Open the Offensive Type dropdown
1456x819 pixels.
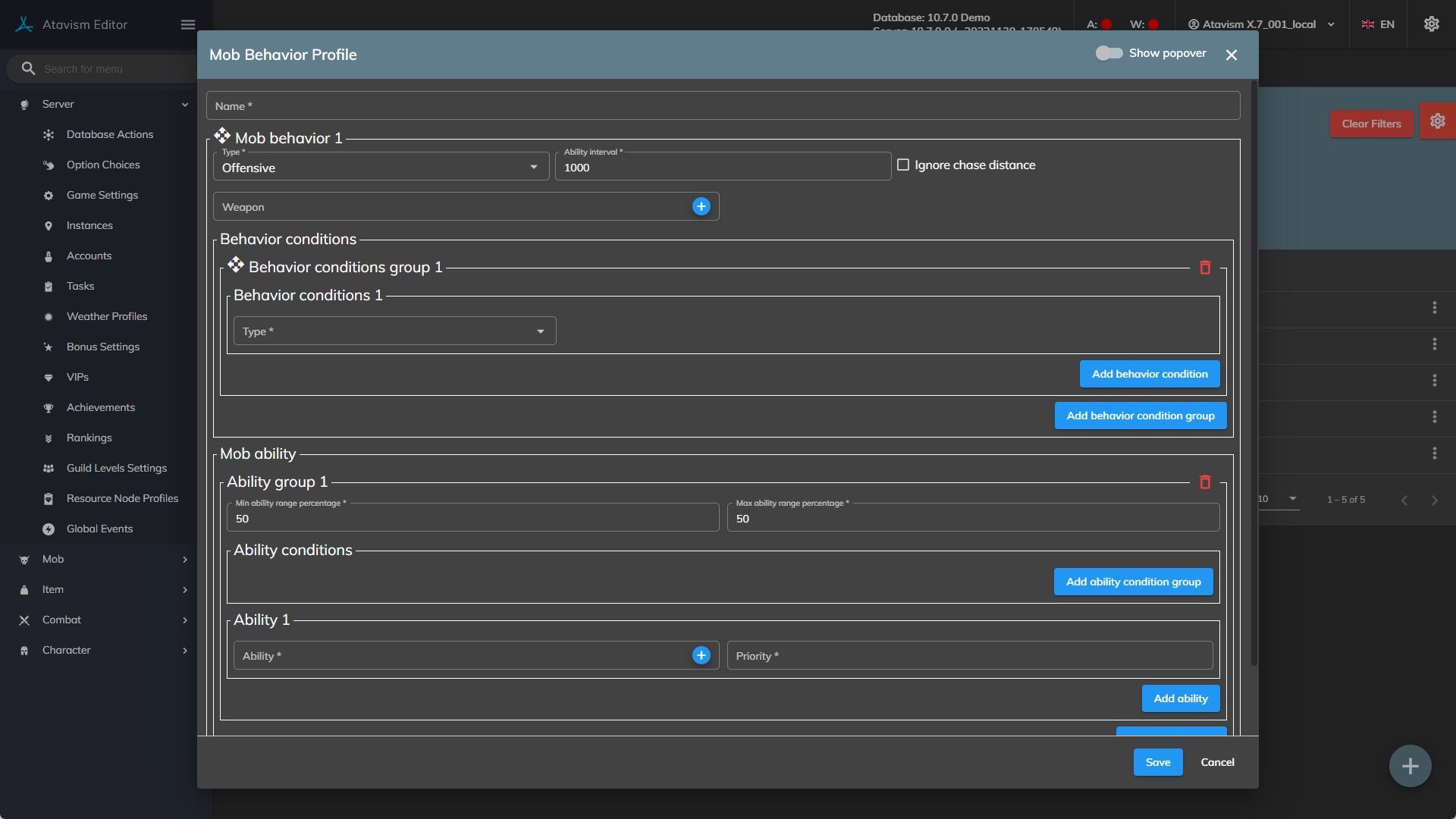(381, 167)
